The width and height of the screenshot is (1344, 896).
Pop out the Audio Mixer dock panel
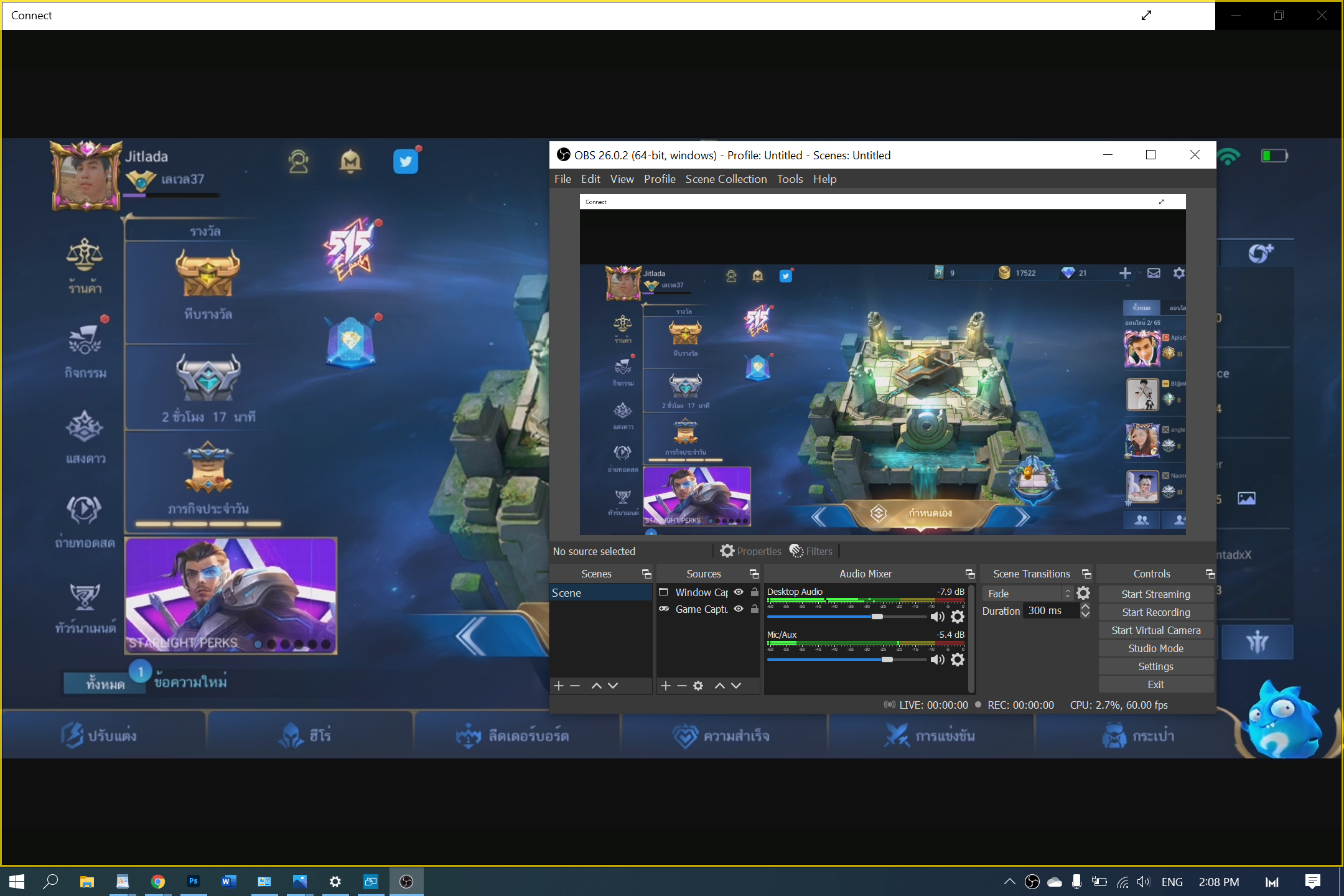tap(970, 574)
